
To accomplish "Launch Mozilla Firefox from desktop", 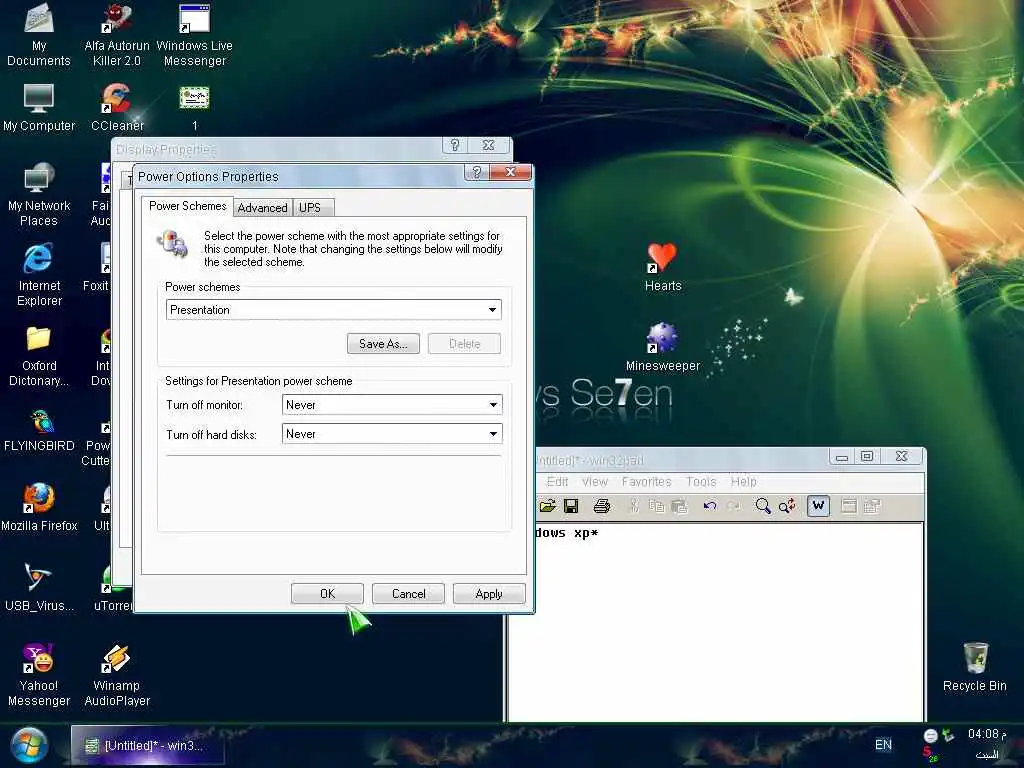I will (39, 508).
